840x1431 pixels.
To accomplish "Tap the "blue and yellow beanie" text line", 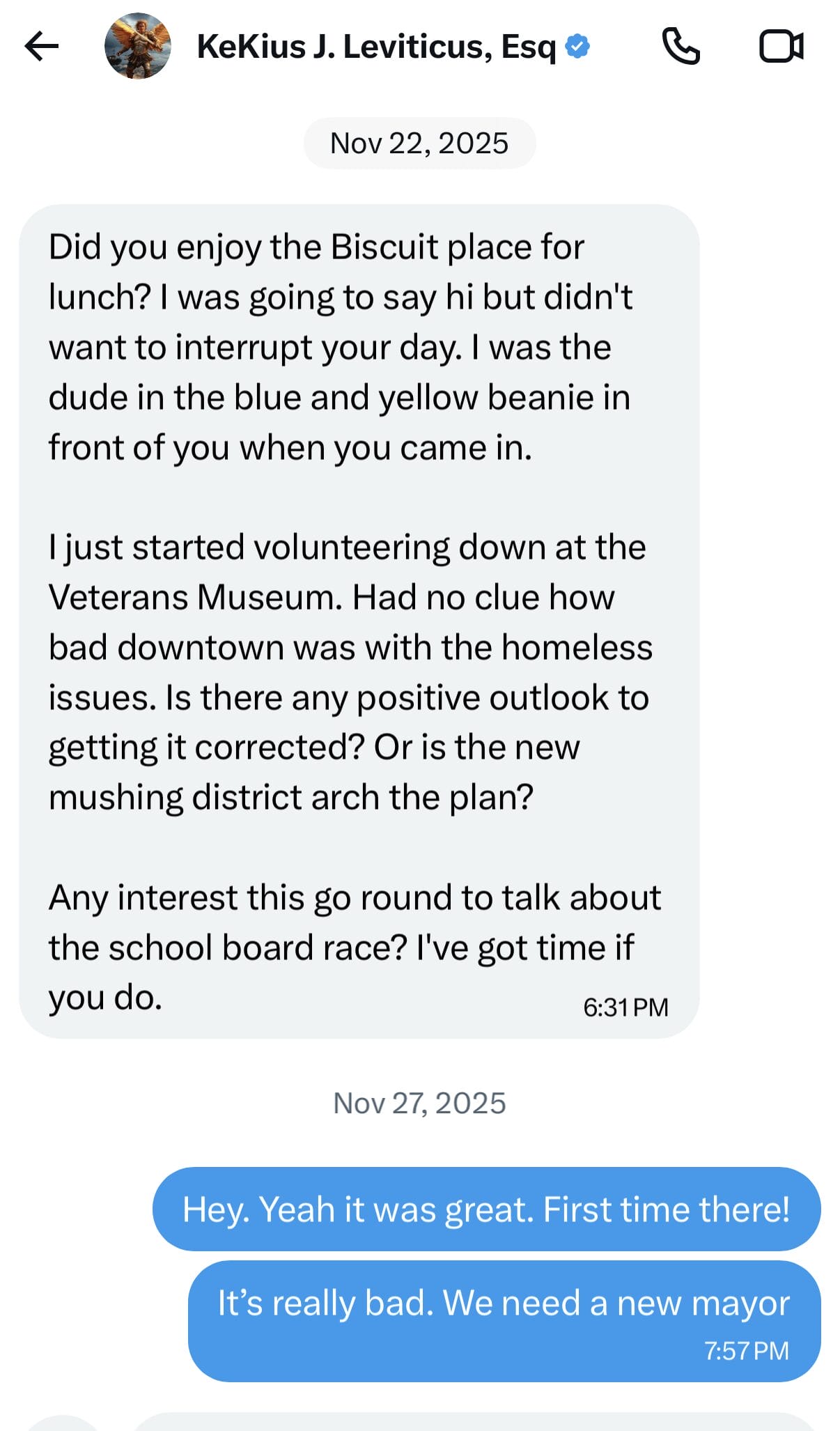I will [339, 398].
